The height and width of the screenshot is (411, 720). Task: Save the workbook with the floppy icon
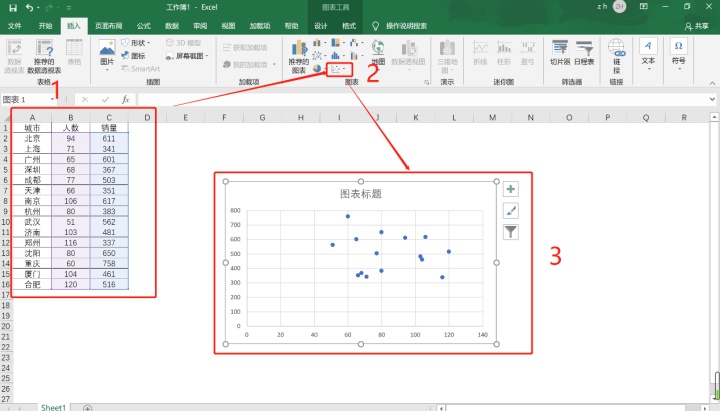click(x=13, y=8)
